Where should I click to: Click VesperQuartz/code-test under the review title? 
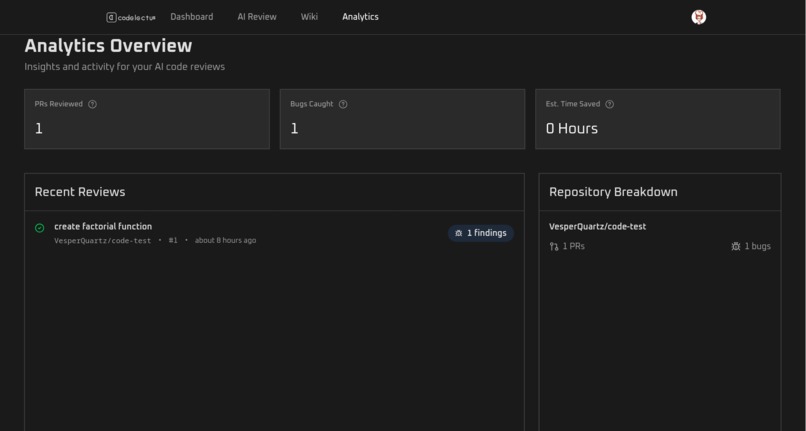tap(103, 240)
